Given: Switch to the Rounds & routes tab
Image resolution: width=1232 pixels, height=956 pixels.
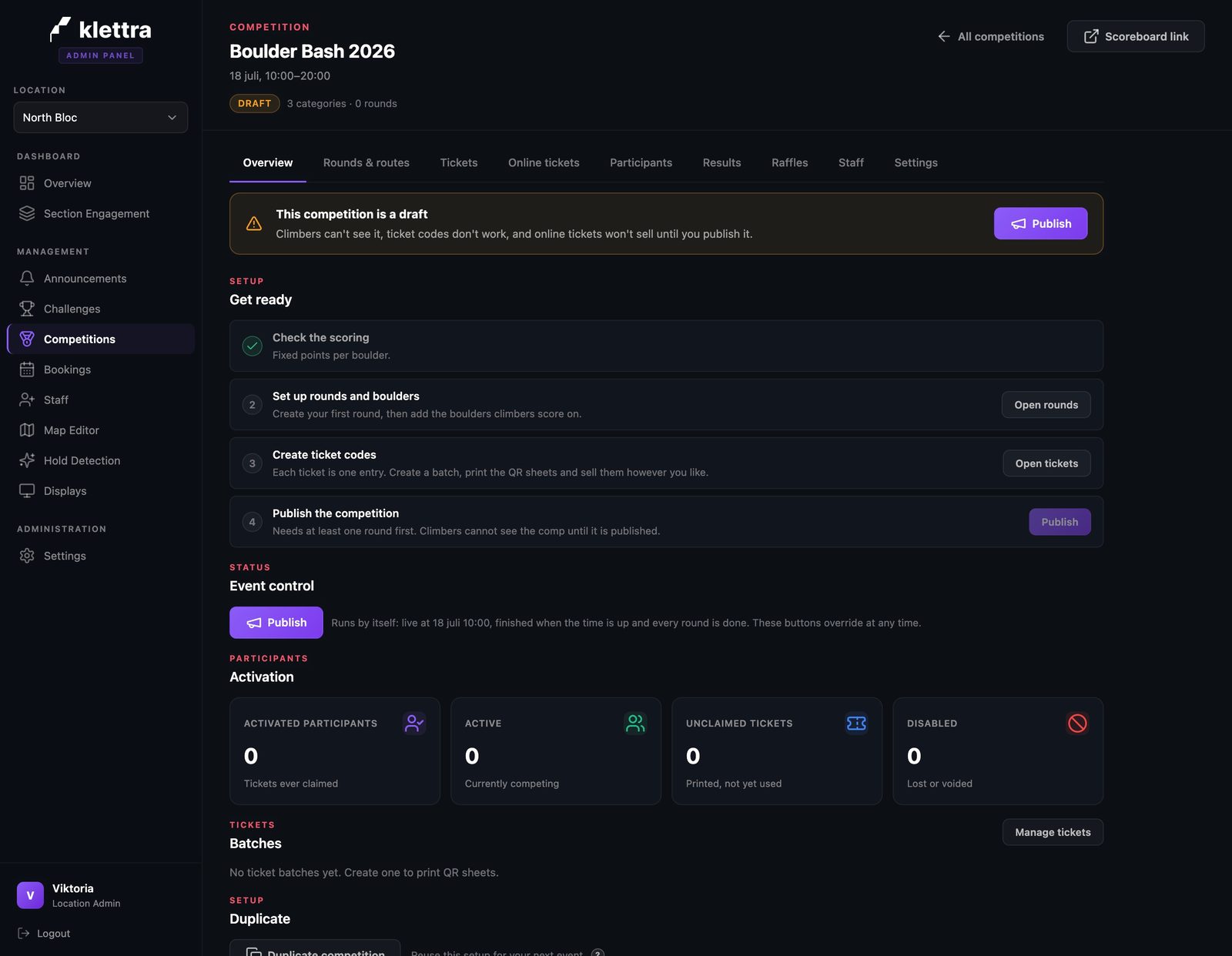Looking at the screenshot, I should pyautogui.click(x=367, y=162).
